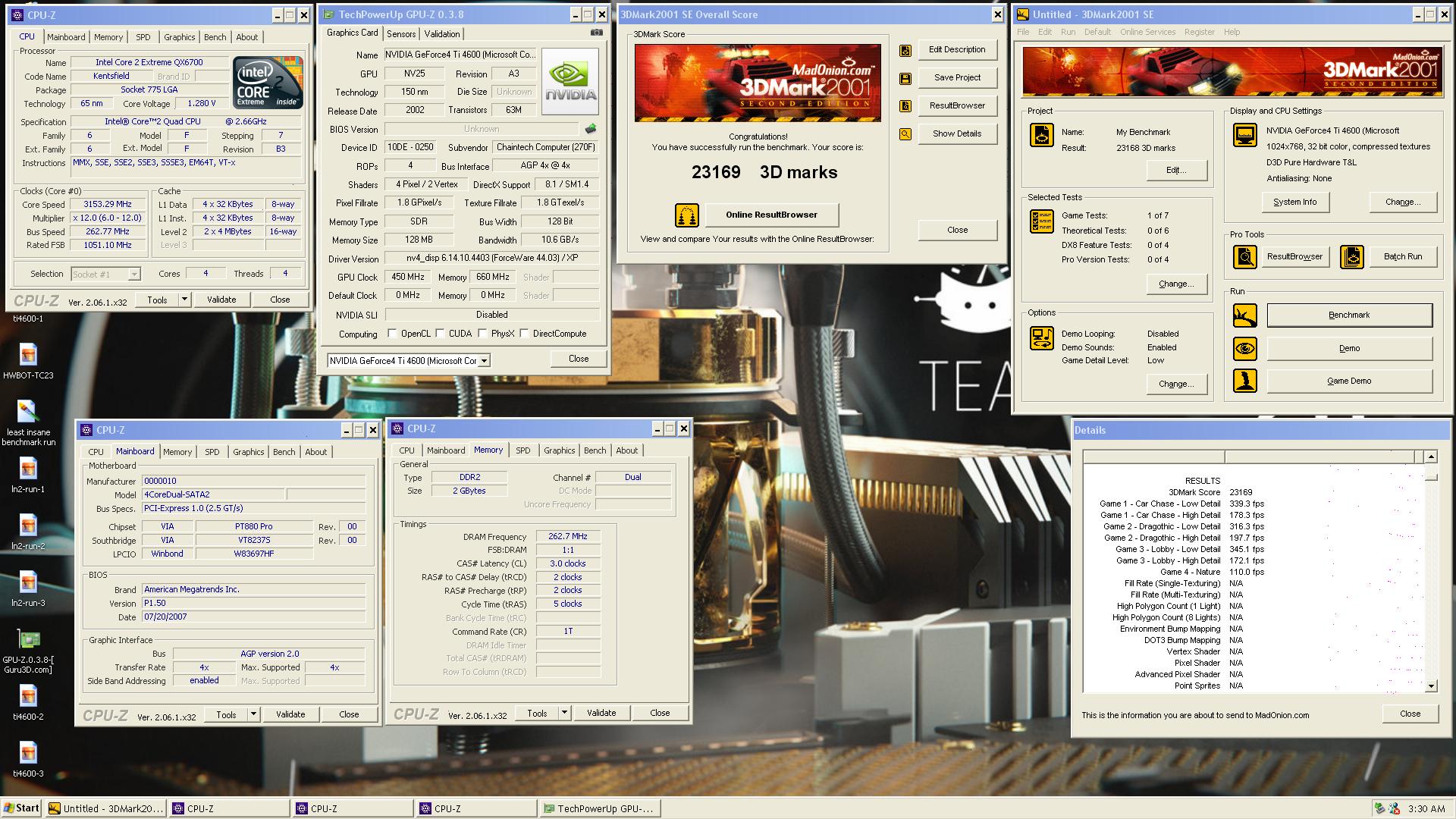Click Change... under Selected Tests
The width and height of the screenshot is (1456, 819).
tap(1176, 284)
